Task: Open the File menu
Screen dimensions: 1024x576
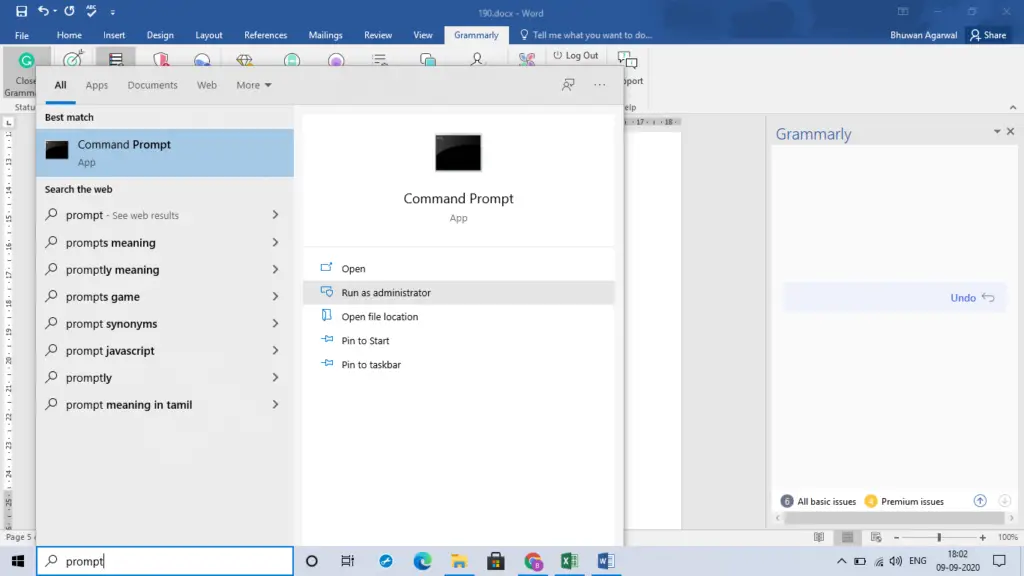Action: 22,35
